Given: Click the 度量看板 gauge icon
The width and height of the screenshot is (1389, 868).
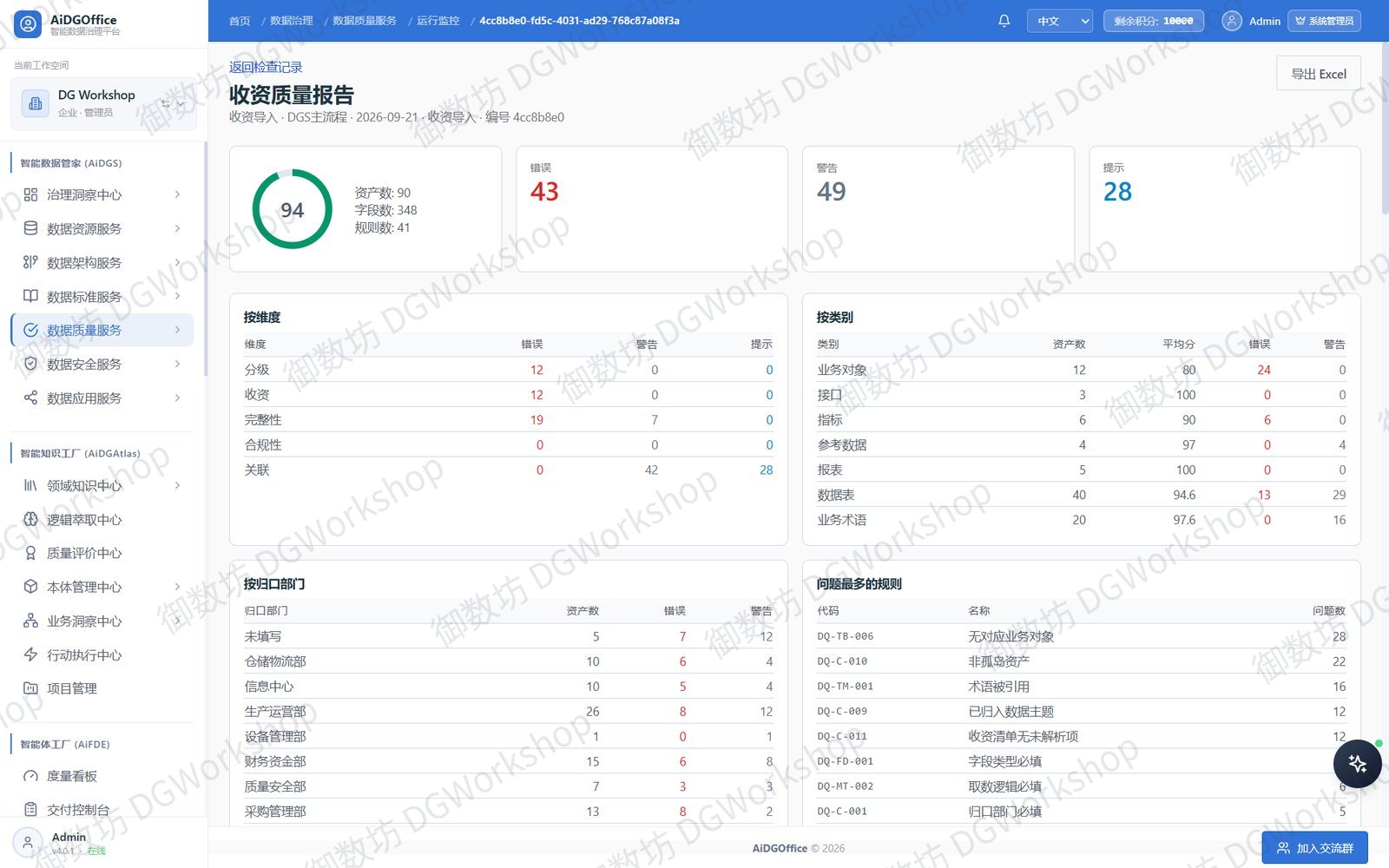Looking at the screenshot, I should [30, 776].
